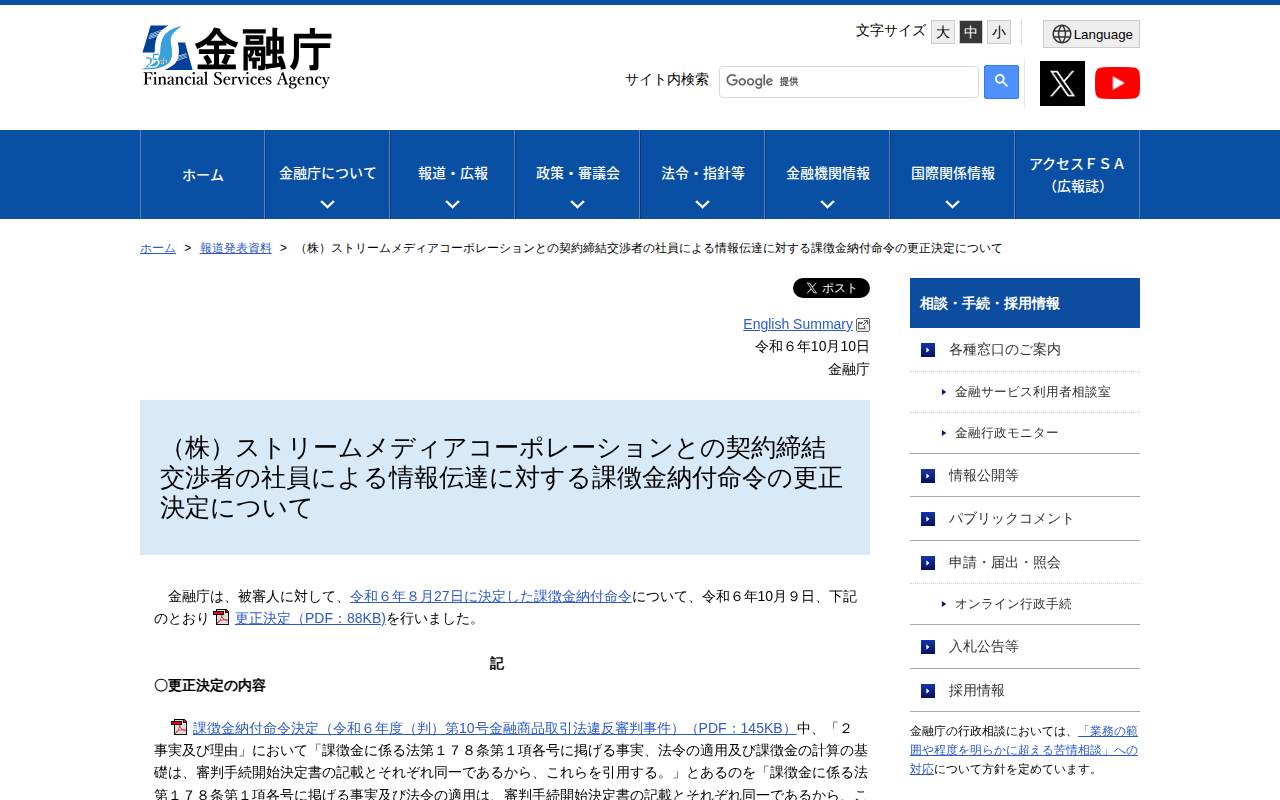Screen dimensions: 1280x800
Task: Expand the 法令・指針等 menu chevron
Action: (702, 204)
